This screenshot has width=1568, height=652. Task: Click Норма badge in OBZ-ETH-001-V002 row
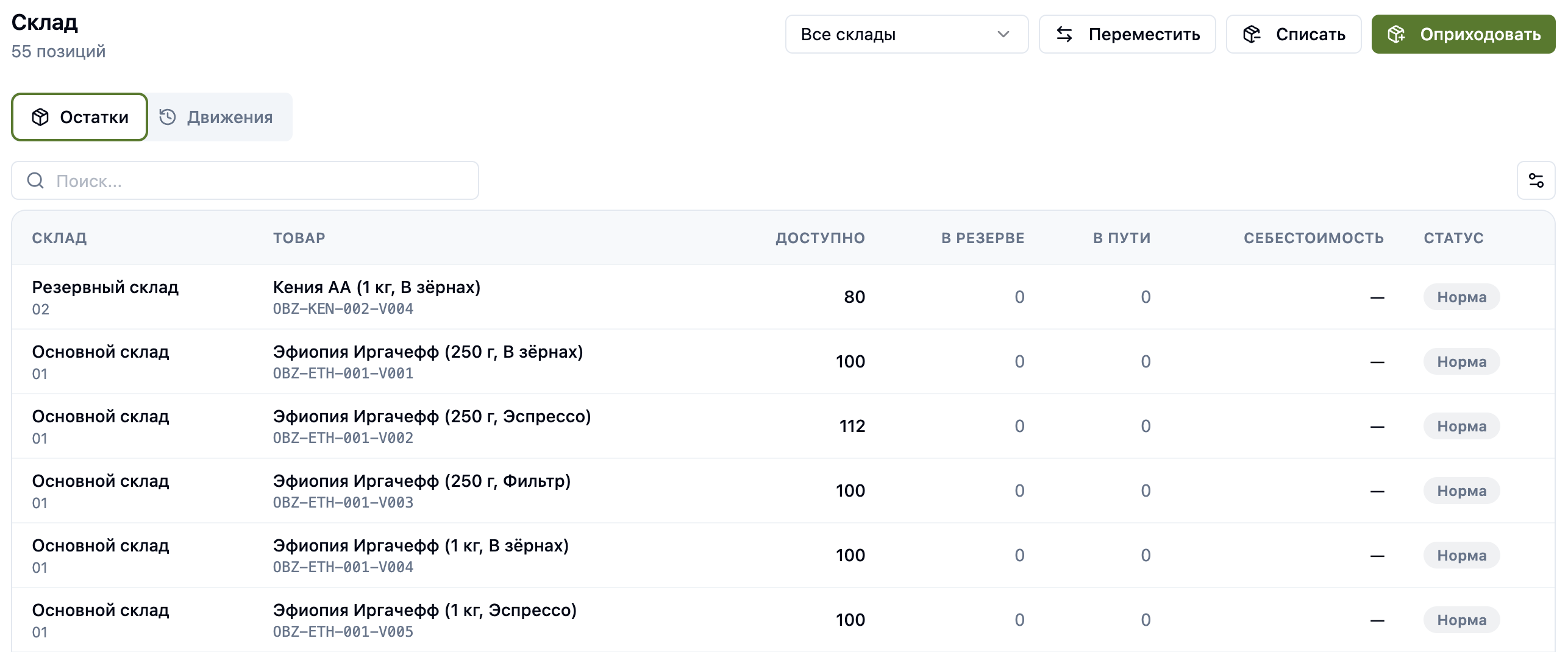click(x=1461, y=427)
